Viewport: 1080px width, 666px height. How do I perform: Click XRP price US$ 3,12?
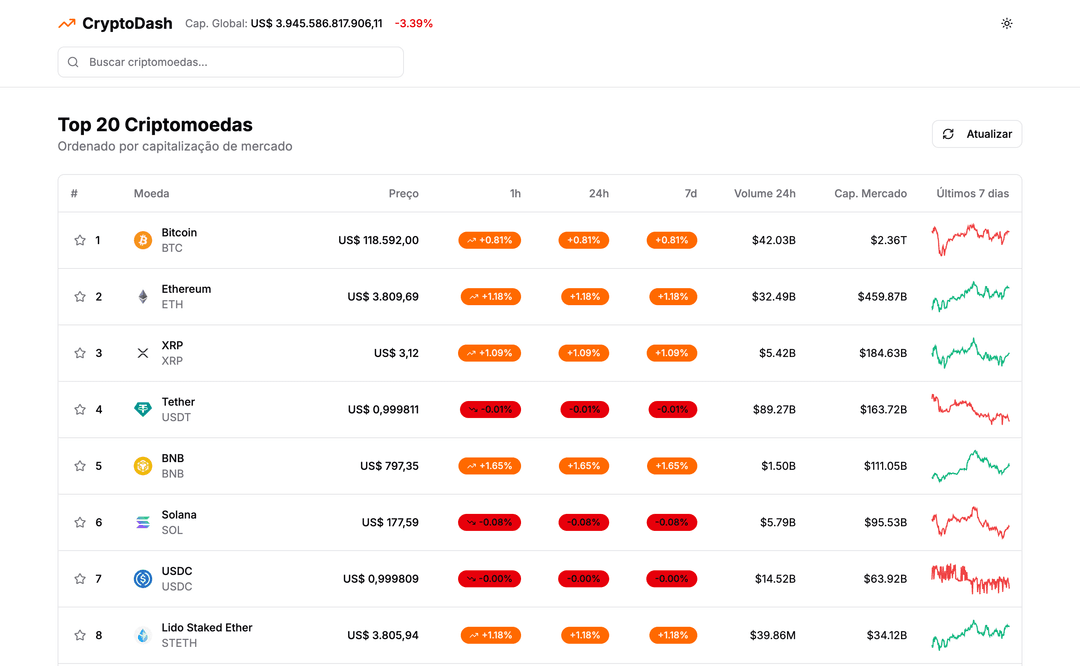pos(396,353)
